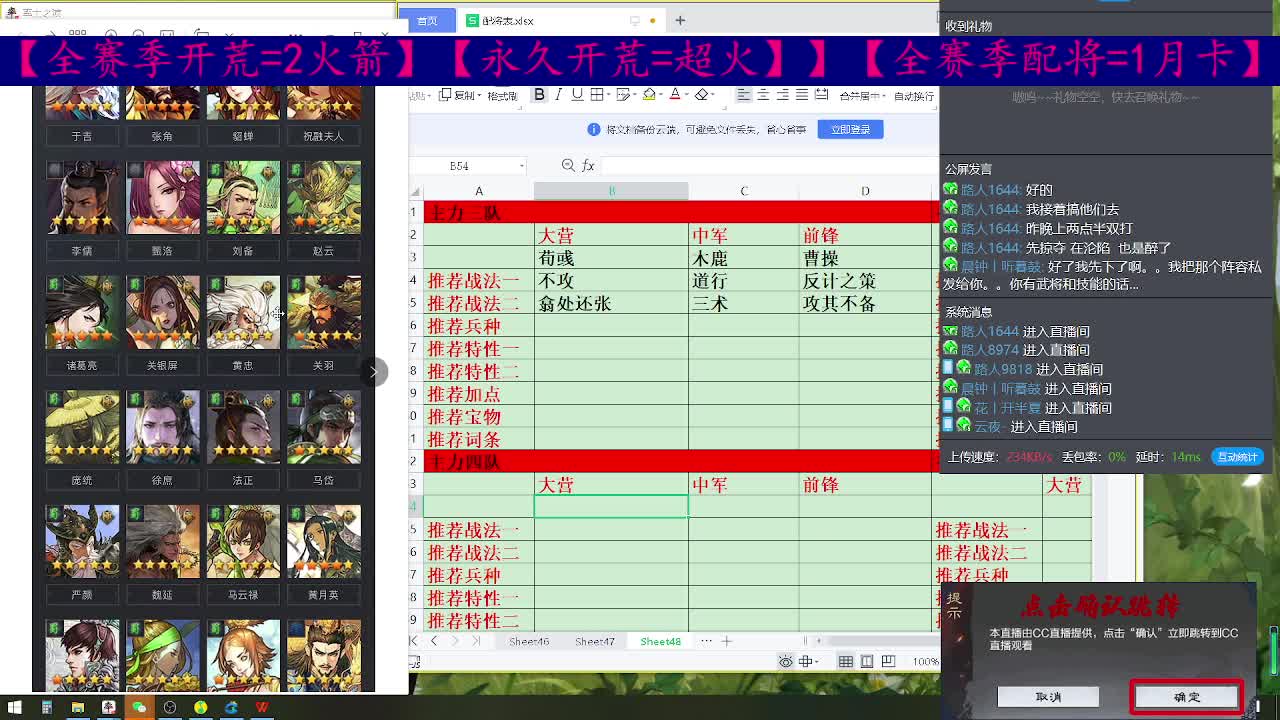Go to previous sheet with left arrow
Image resolution: width=1280 pixels, height=720 pixels.
pyautogui.click(x=434, y=641)
